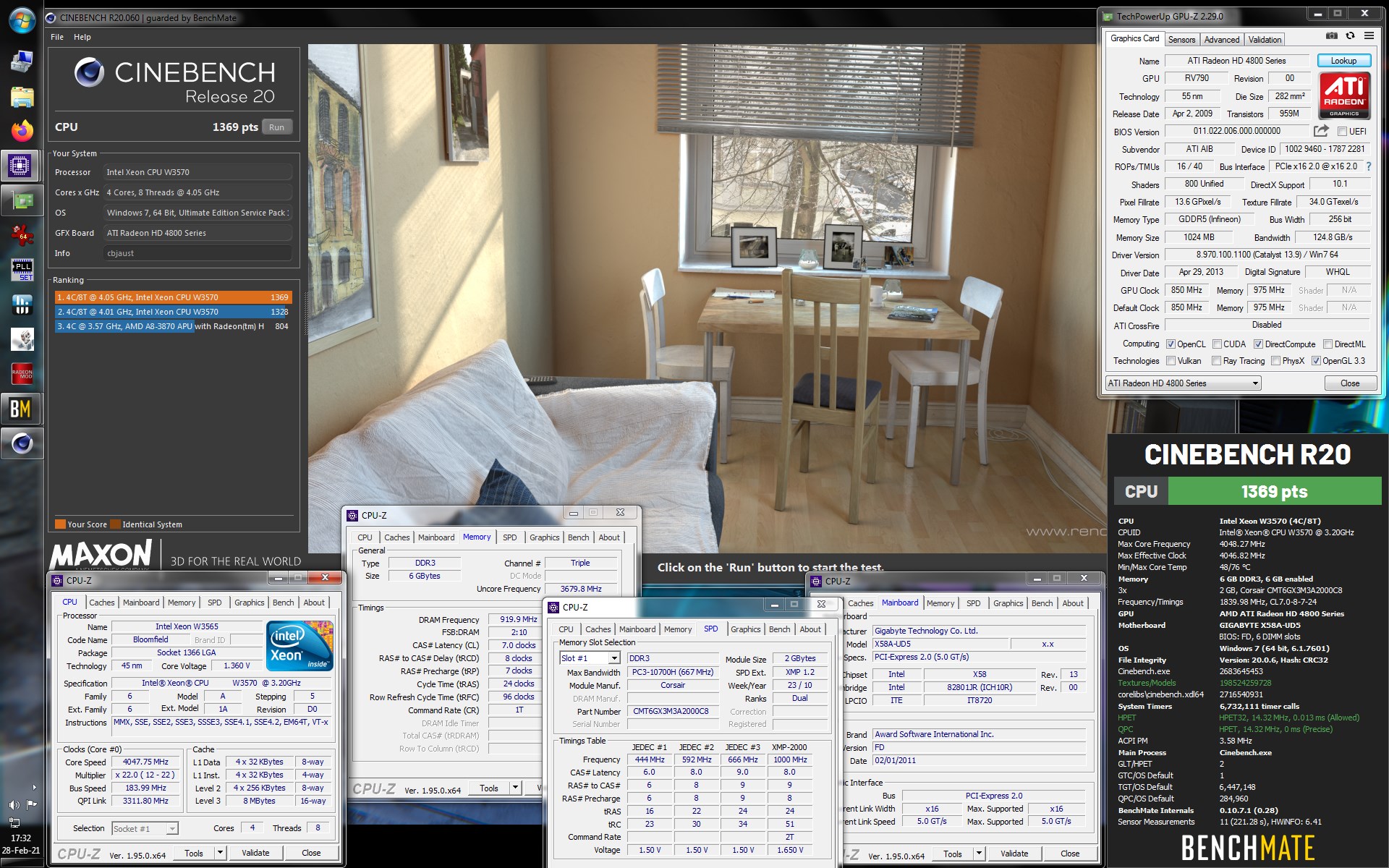The width and height of the screenshot is (1389, 868).
Task: Launch the Radeon Mod taskbar icon
Action: [x=22, y=373]
